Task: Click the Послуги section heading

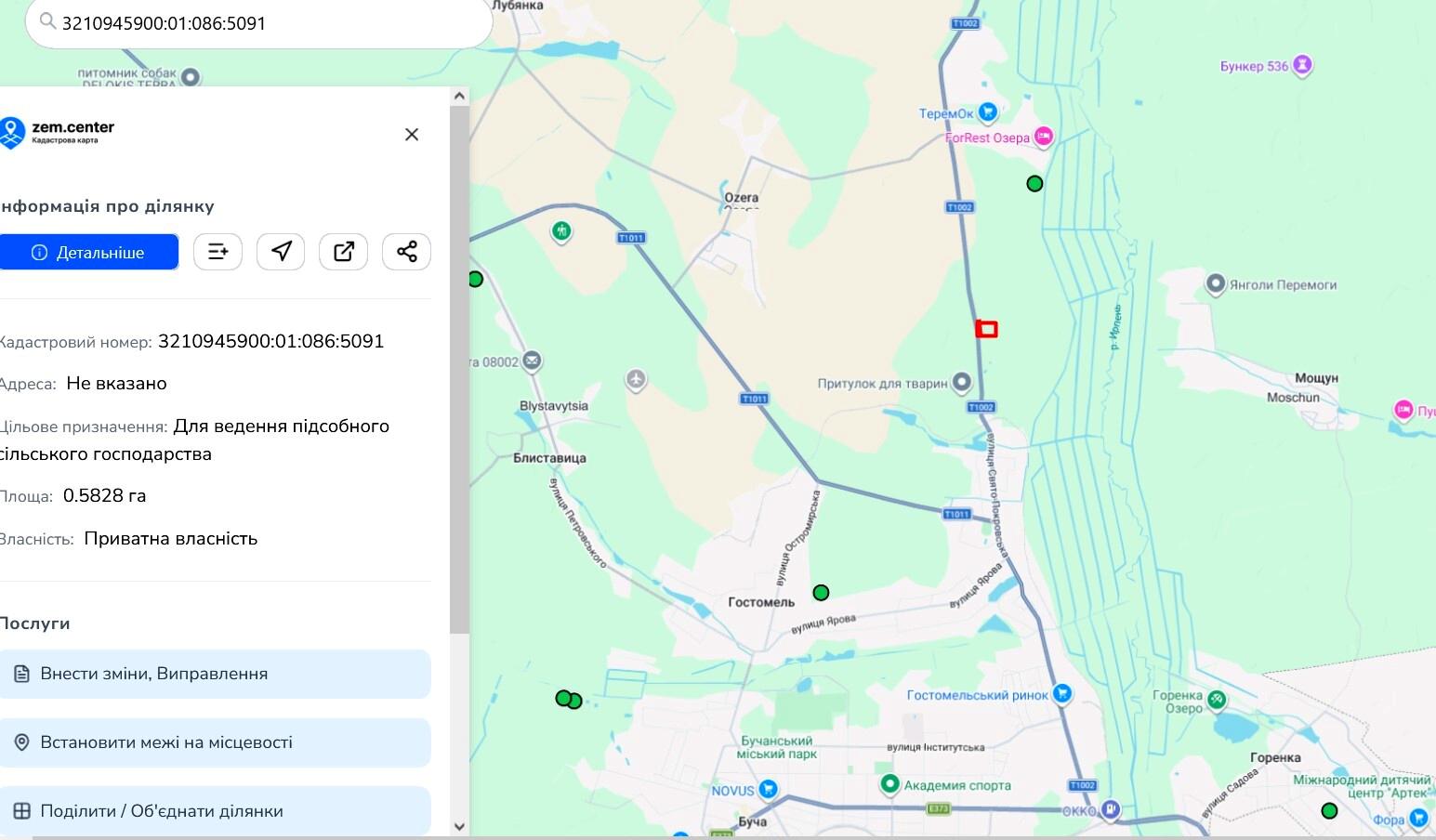Action: tap(35, 623)
